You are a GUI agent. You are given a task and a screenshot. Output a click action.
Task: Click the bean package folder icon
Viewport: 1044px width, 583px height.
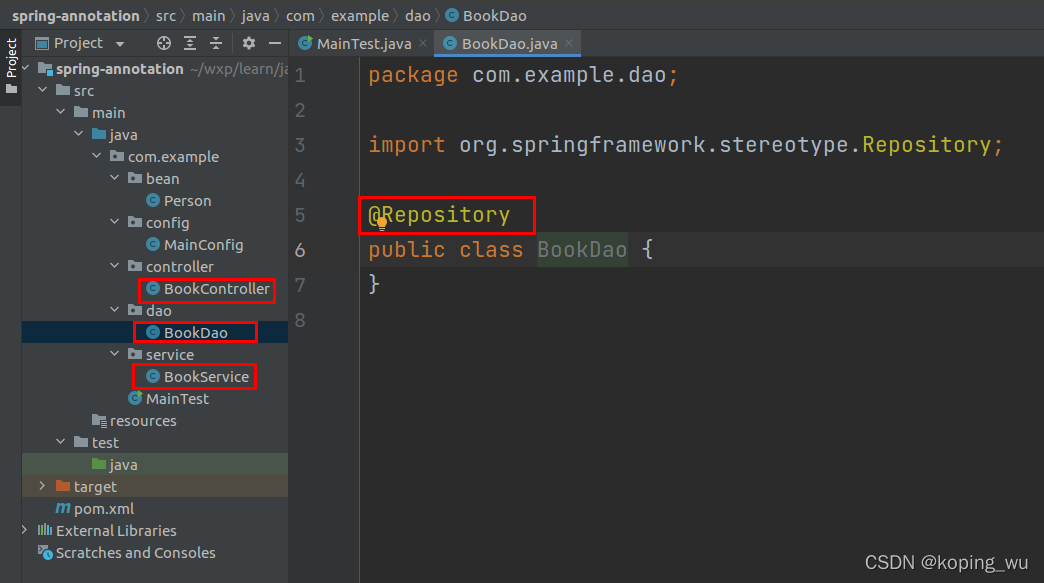135,178
